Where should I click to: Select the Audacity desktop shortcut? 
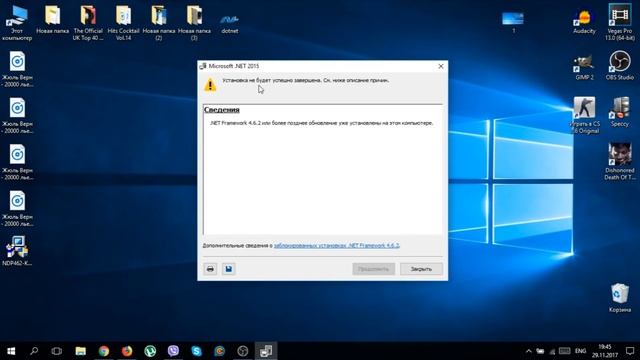[584, 20]
